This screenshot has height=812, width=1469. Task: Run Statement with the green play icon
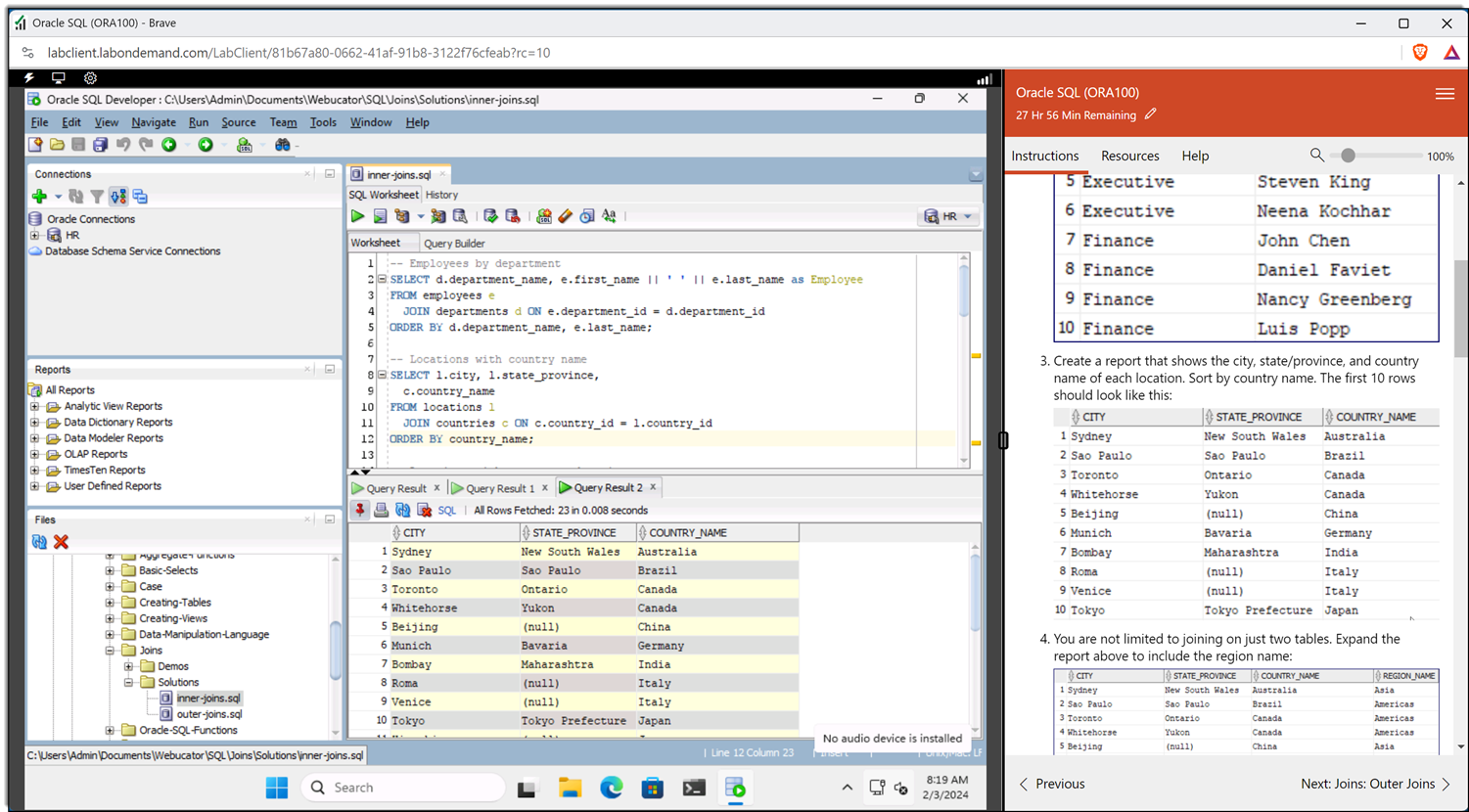point(357,216)
